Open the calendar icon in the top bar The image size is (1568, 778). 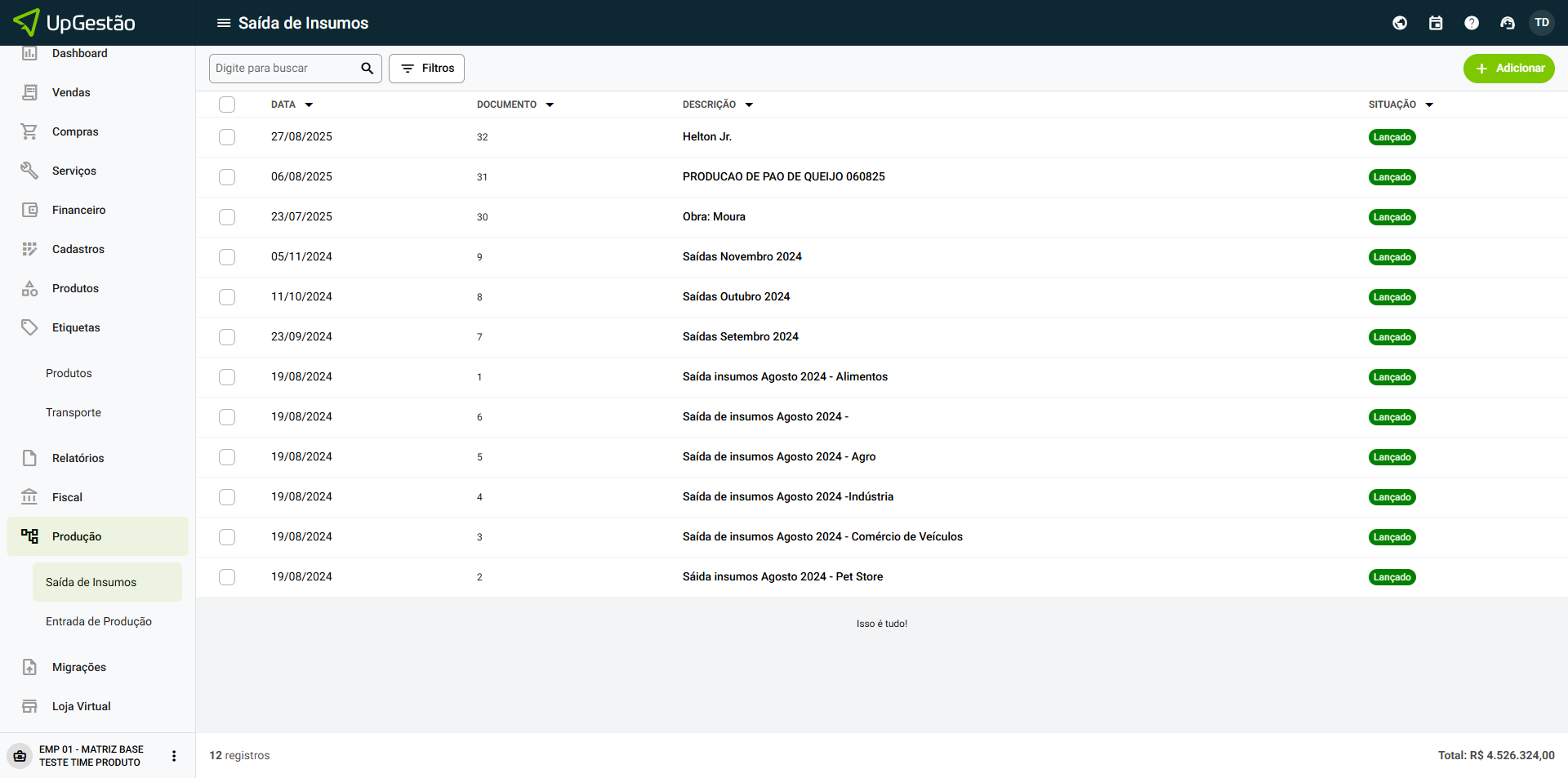click(1435, 23)
